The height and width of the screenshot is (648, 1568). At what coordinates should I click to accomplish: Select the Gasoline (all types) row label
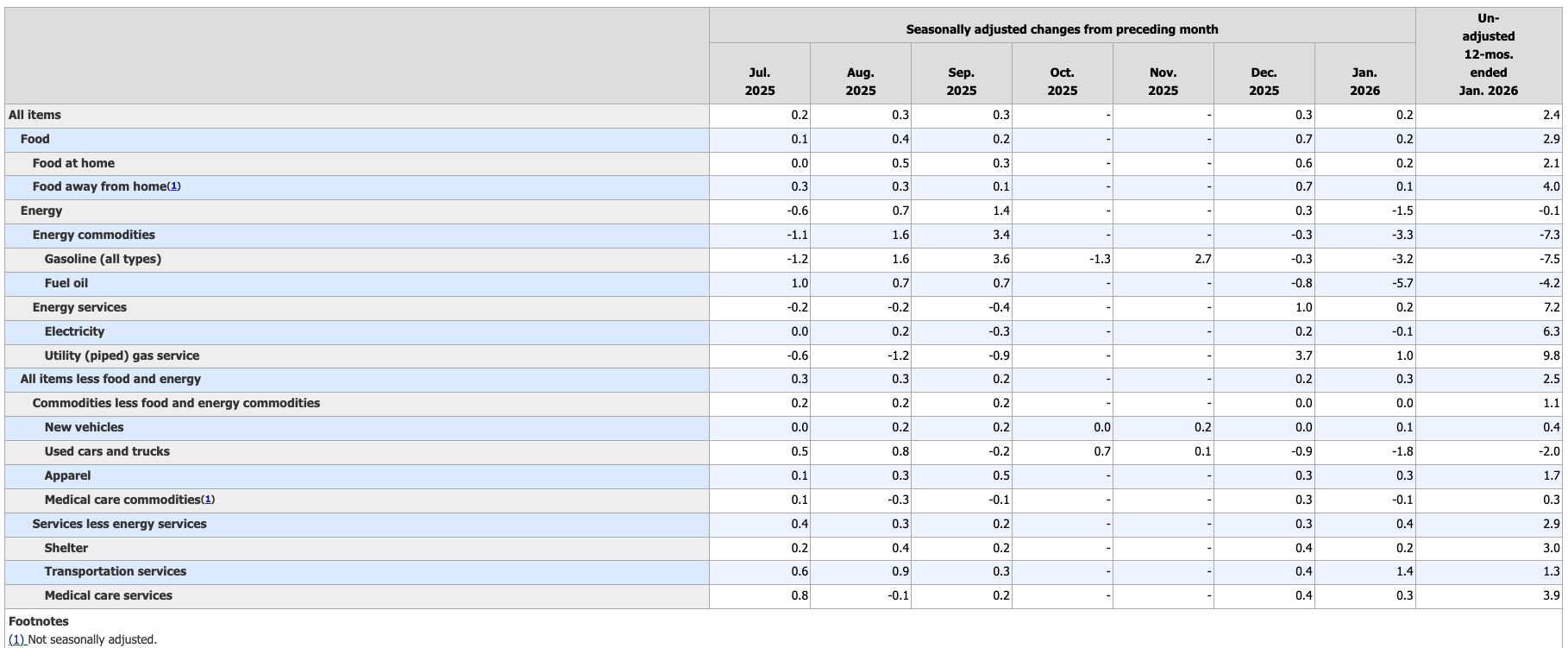[x=103, y=259]
